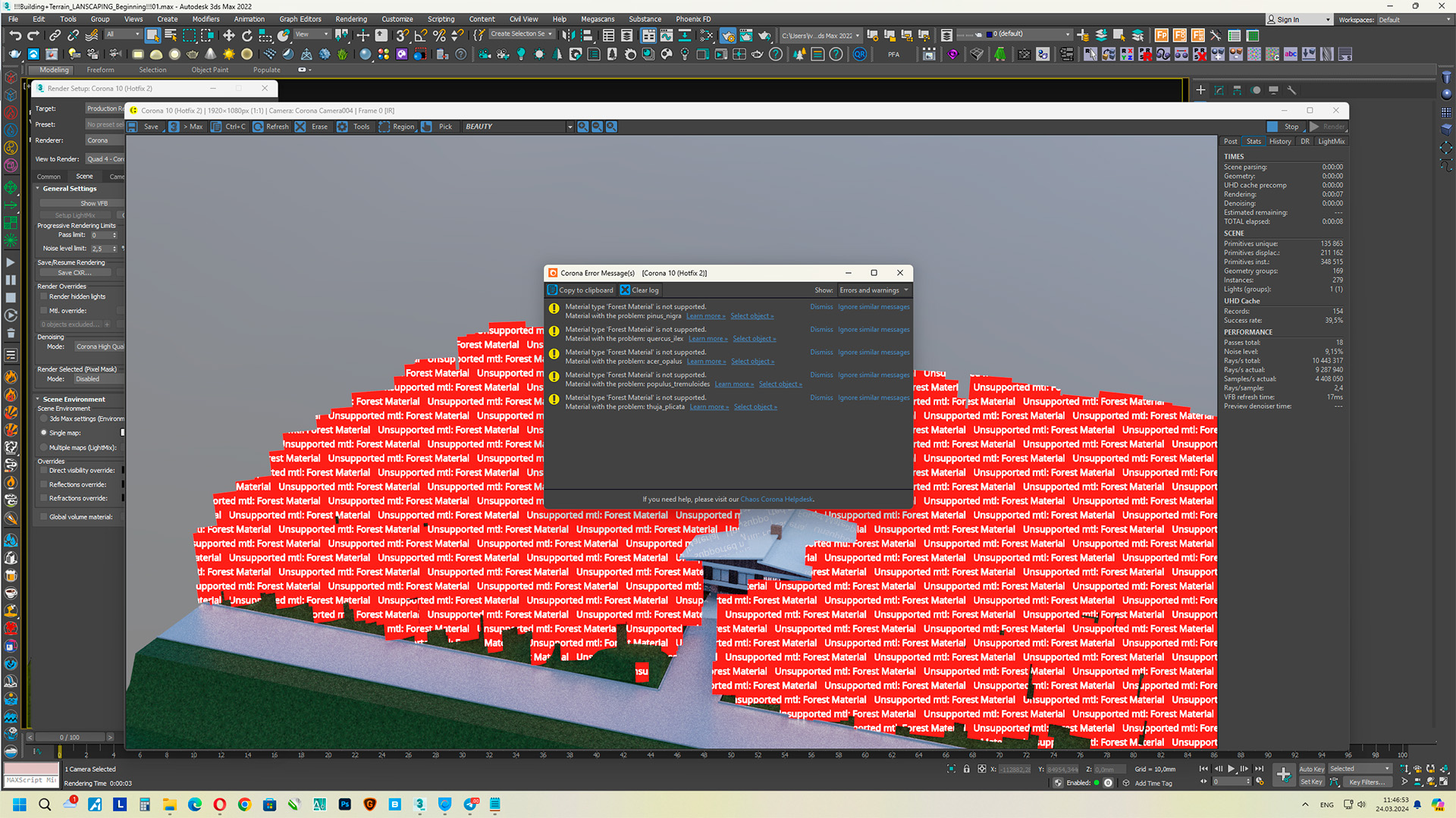The width and height of the screenshot is (1456, 818).
Task: Click the Save icon in Corona VFB
Action: click(x=133, y=127)
